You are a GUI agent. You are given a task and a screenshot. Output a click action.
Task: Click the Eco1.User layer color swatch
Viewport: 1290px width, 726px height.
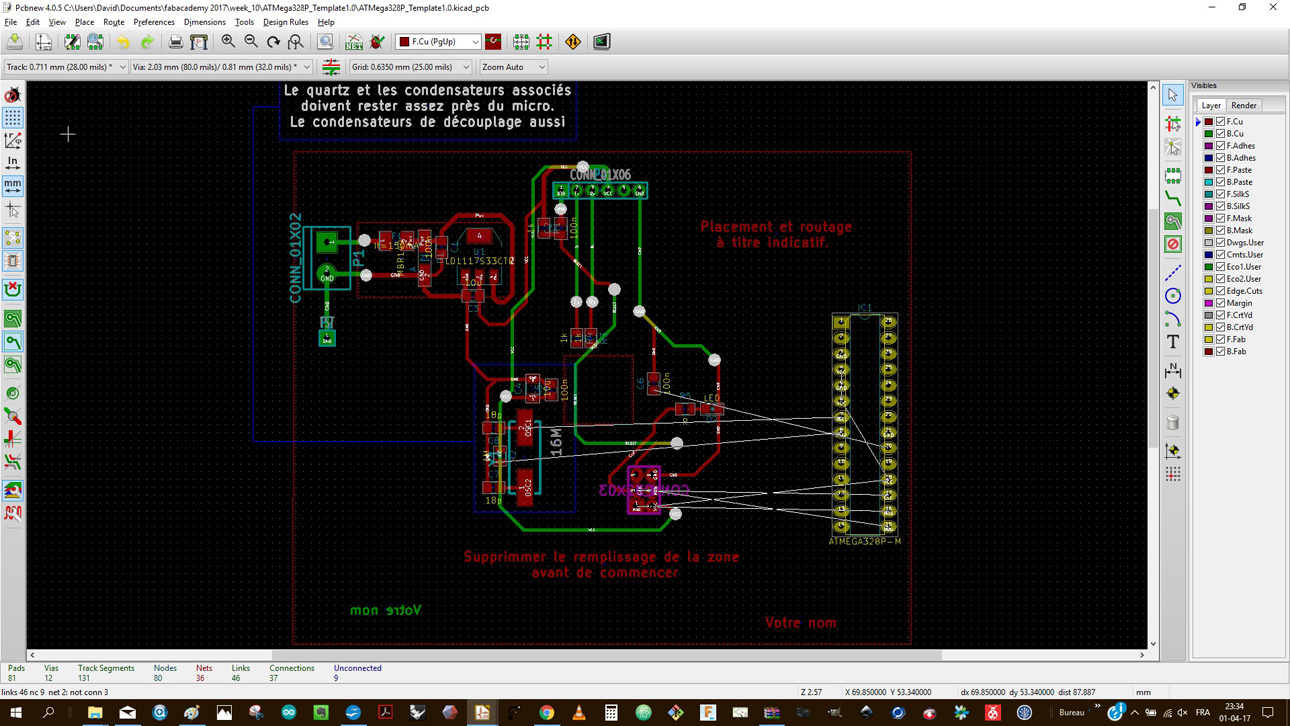(x=1209, y=267)
